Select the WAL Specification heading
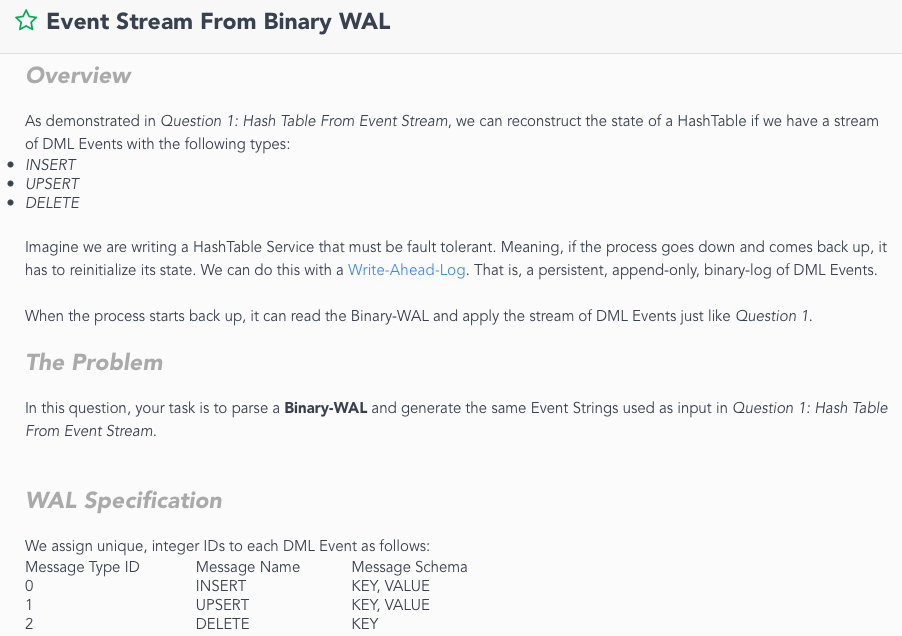Viewport: 902px width, 636px height. coord(124,500)
